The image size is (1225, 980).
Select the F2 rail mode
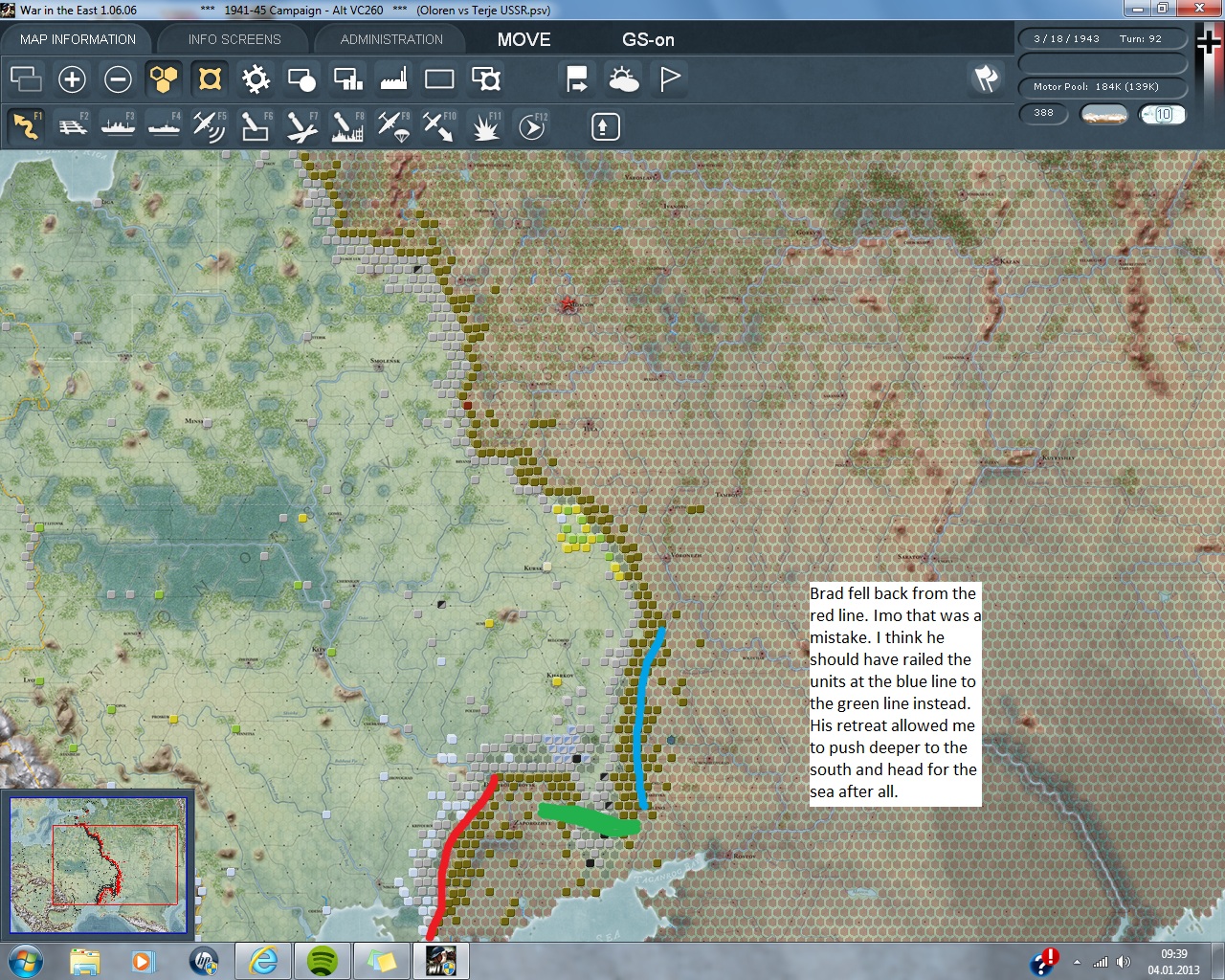tap(72, 125)
